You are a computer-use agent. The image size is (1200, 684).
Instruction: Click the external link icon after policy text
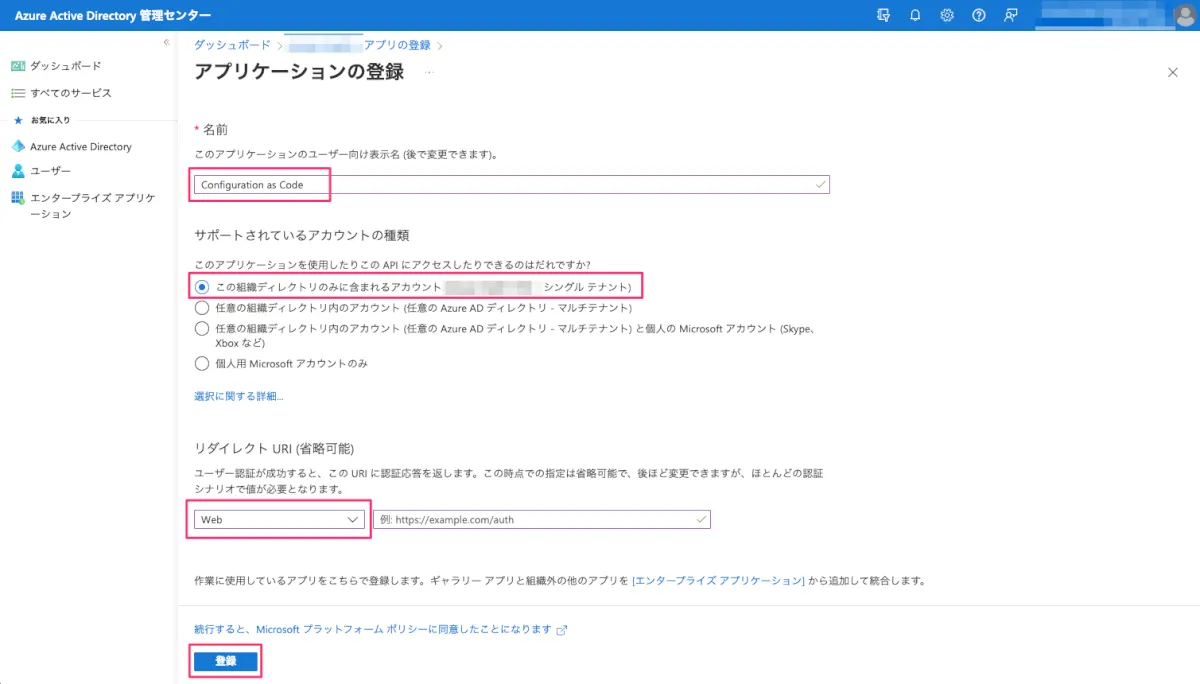(x=562, y=630)
